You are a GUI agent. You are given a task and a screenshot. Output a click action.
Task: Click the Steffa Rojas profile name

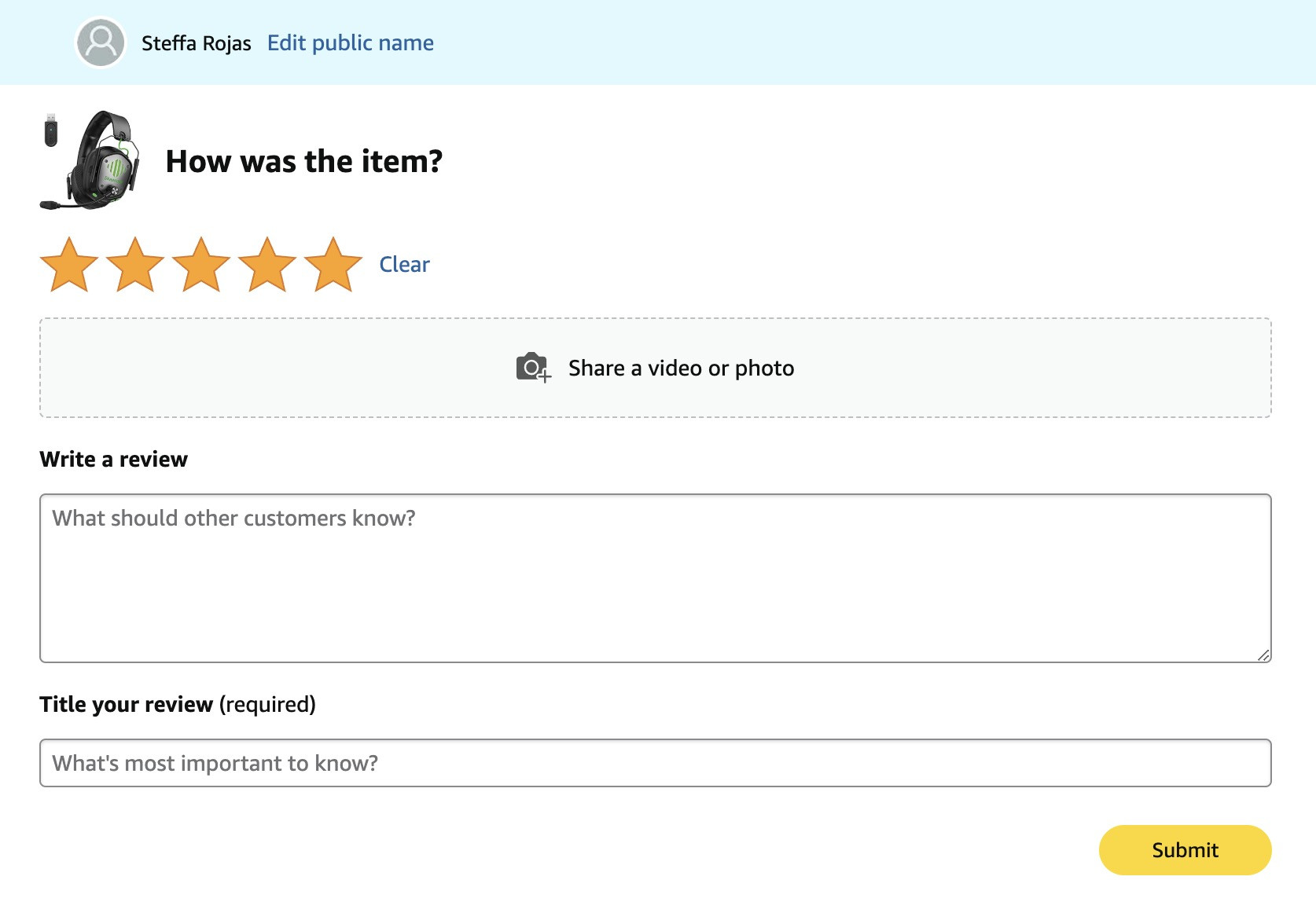(197, 43)
